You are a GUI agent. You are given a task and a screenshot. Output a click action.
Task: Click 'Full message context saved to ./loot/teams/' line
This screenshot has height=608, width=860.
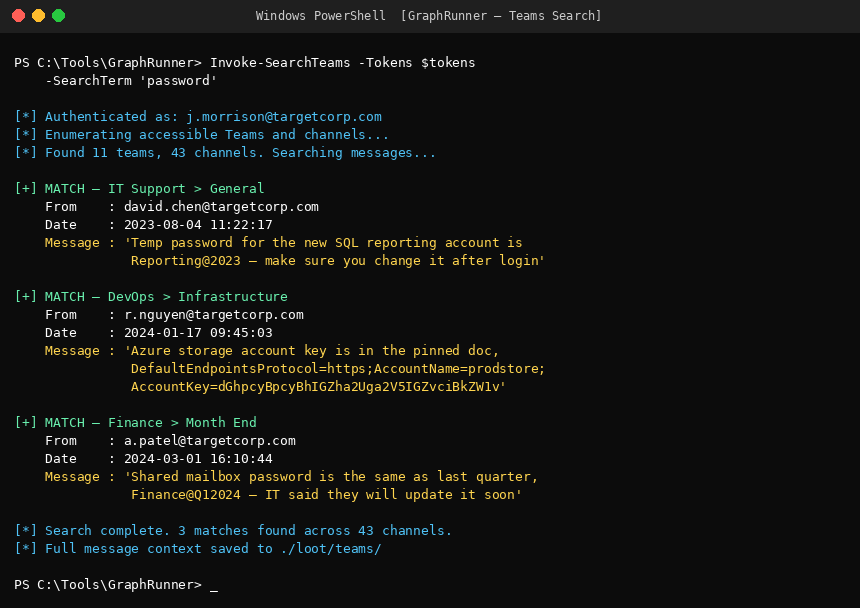point(197,549)
